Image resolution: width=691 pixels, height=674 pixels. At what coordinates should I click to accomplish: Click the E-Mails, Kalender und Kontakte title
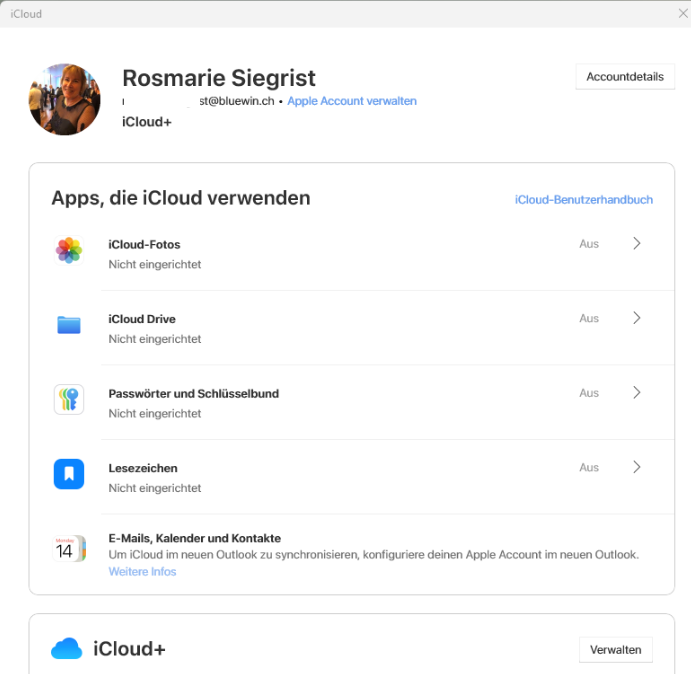point(194,538)
